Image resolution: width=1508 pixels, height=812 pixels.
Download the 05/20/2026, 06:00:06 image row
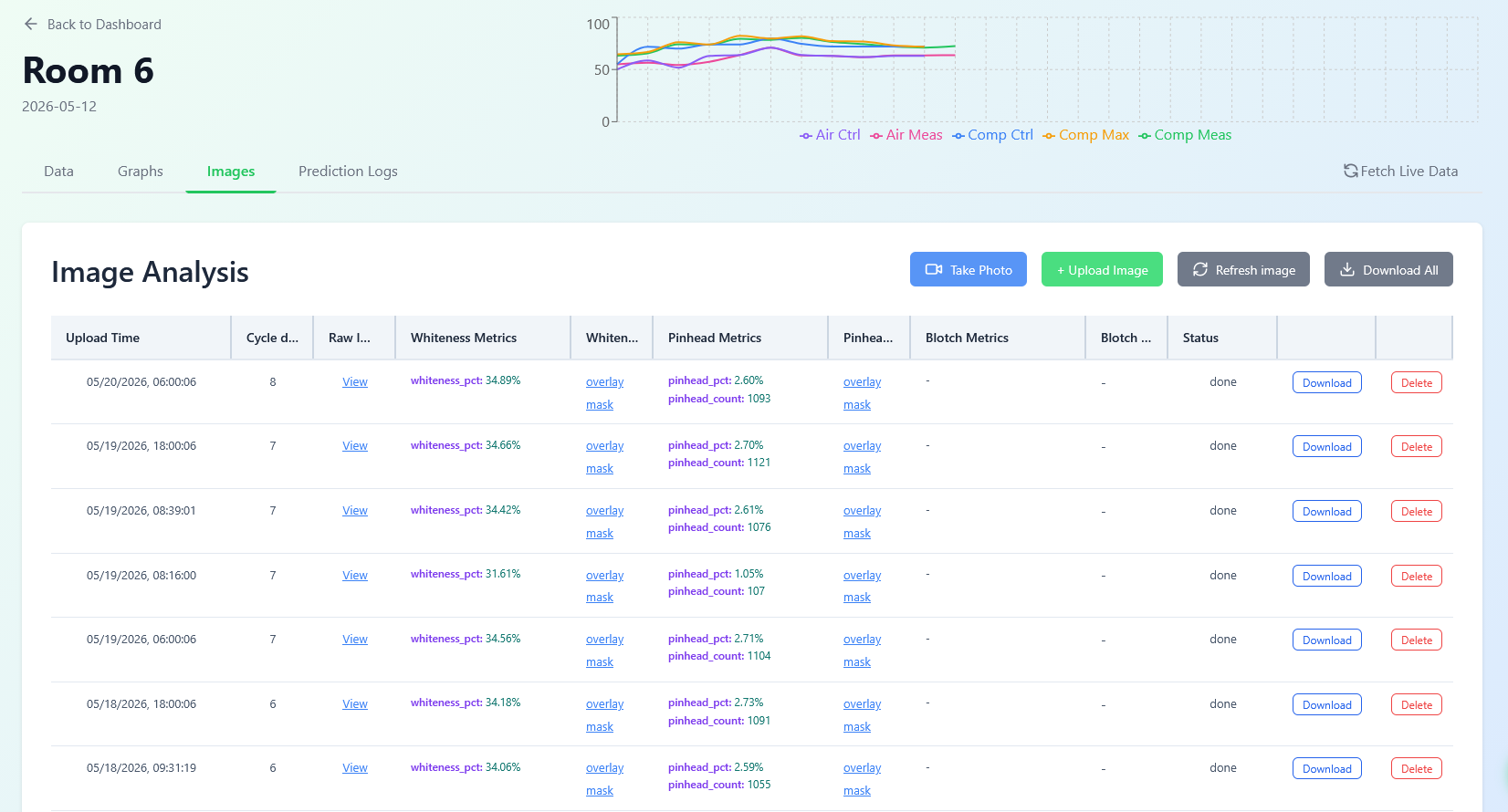tap(1327, 382)
